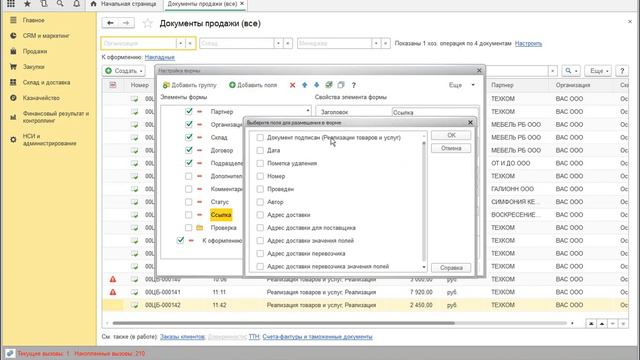Screen dimensions: 640x360
Task: Check the Адрес доставки checkbox
Action: pyautogui.click(x=260, y=215)
